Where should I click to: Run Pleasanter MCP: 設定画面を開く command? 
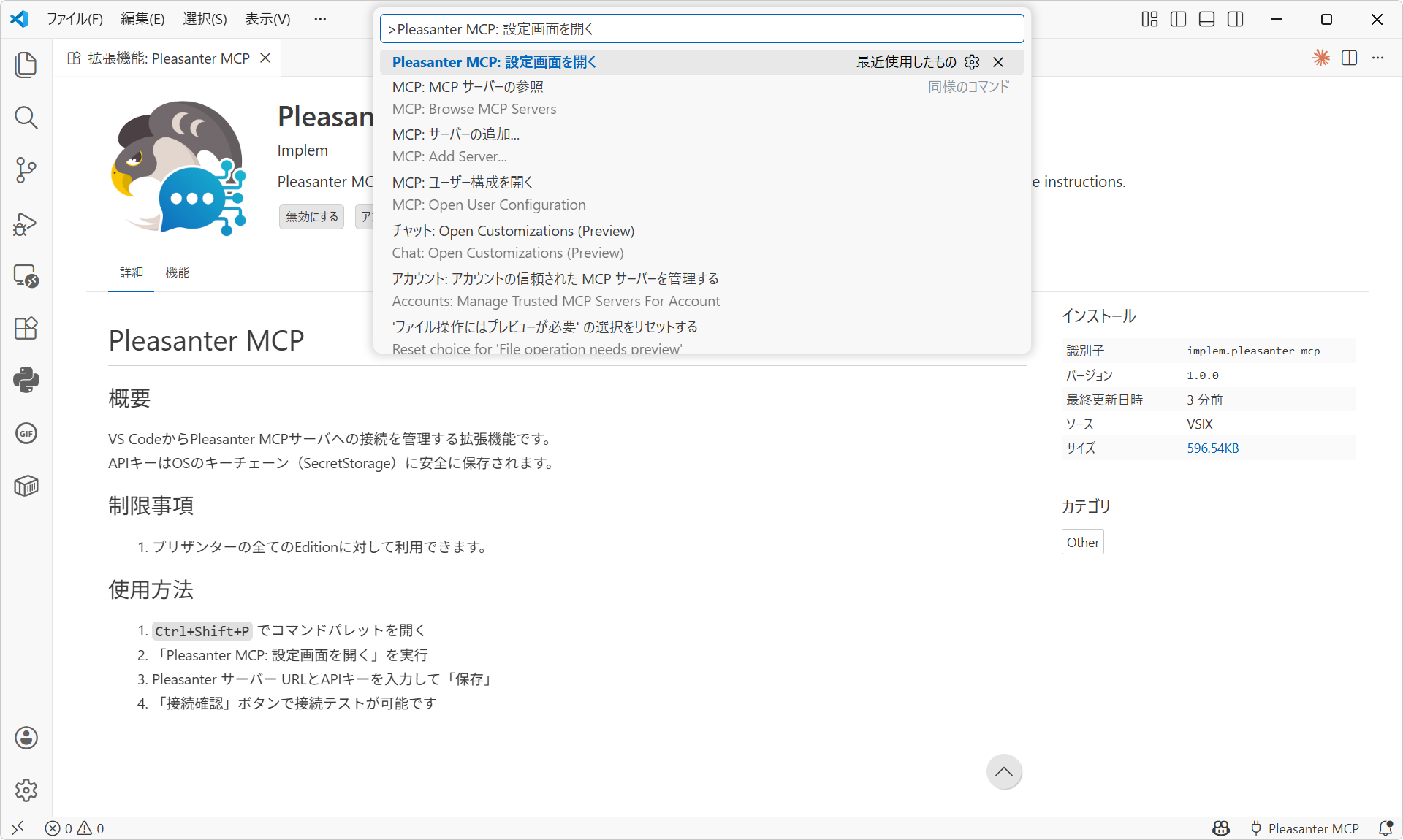coord(701,62)
